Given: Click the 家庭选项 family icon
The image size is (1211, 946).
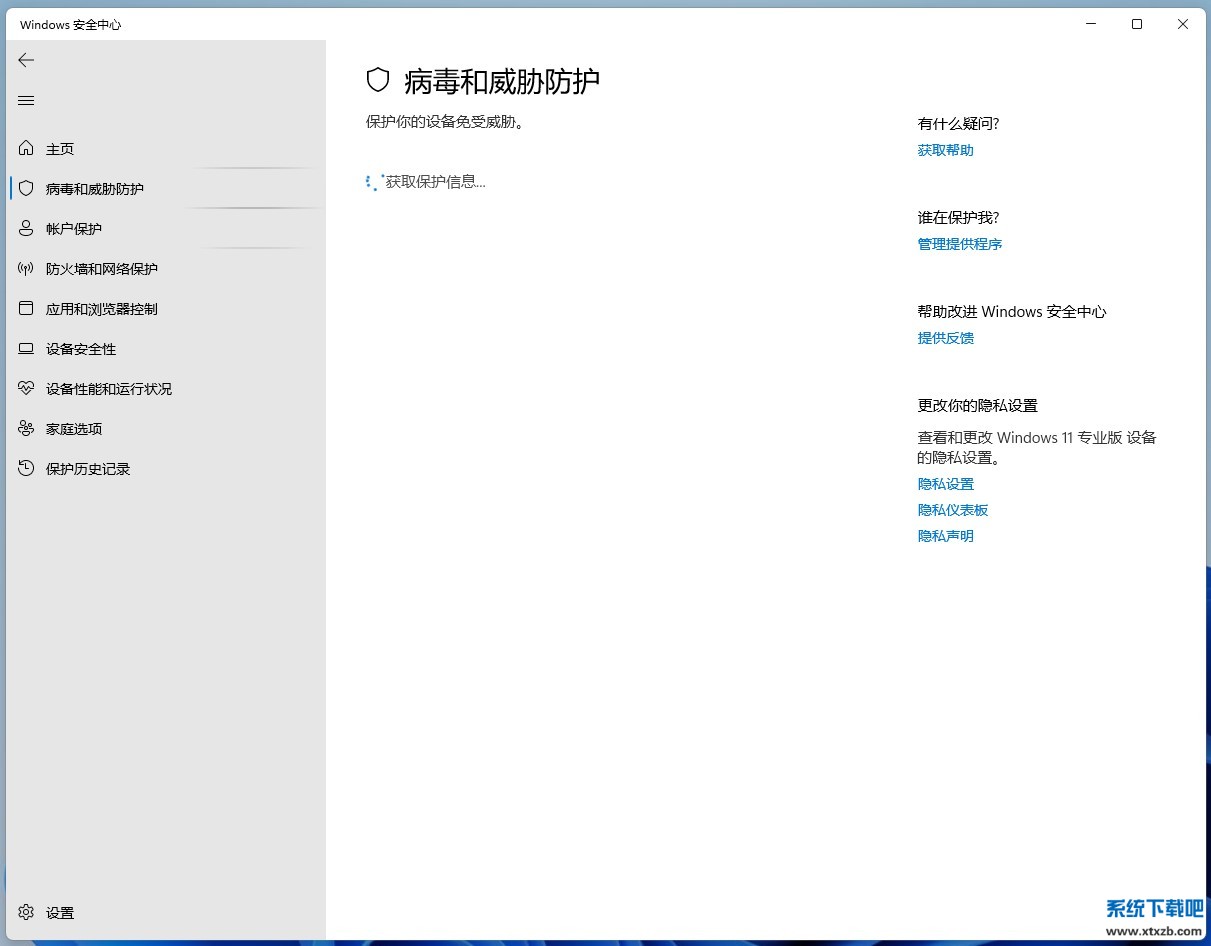Looking at the screenshot, I should coord(26,429).
